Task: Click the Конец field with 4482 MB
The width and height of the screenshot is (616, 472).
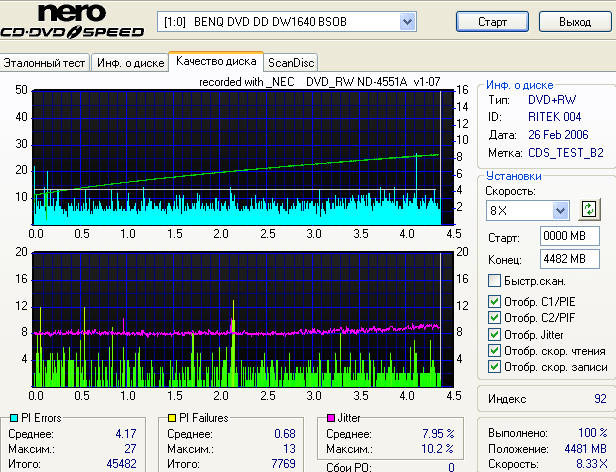Action: pos(570,259)
